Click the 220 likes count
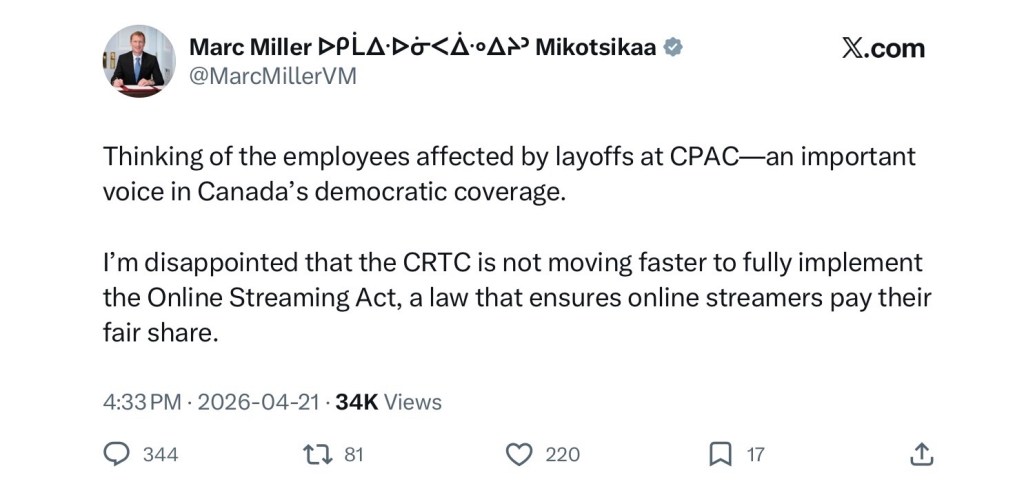 tap(562, 455)
